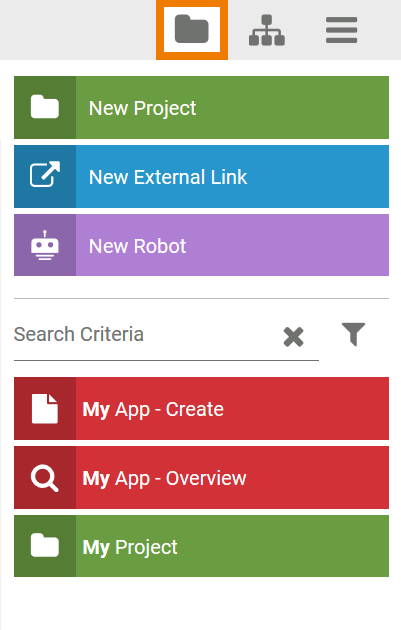Click the magnifier icon on My App - Overview

pos(45,478)
